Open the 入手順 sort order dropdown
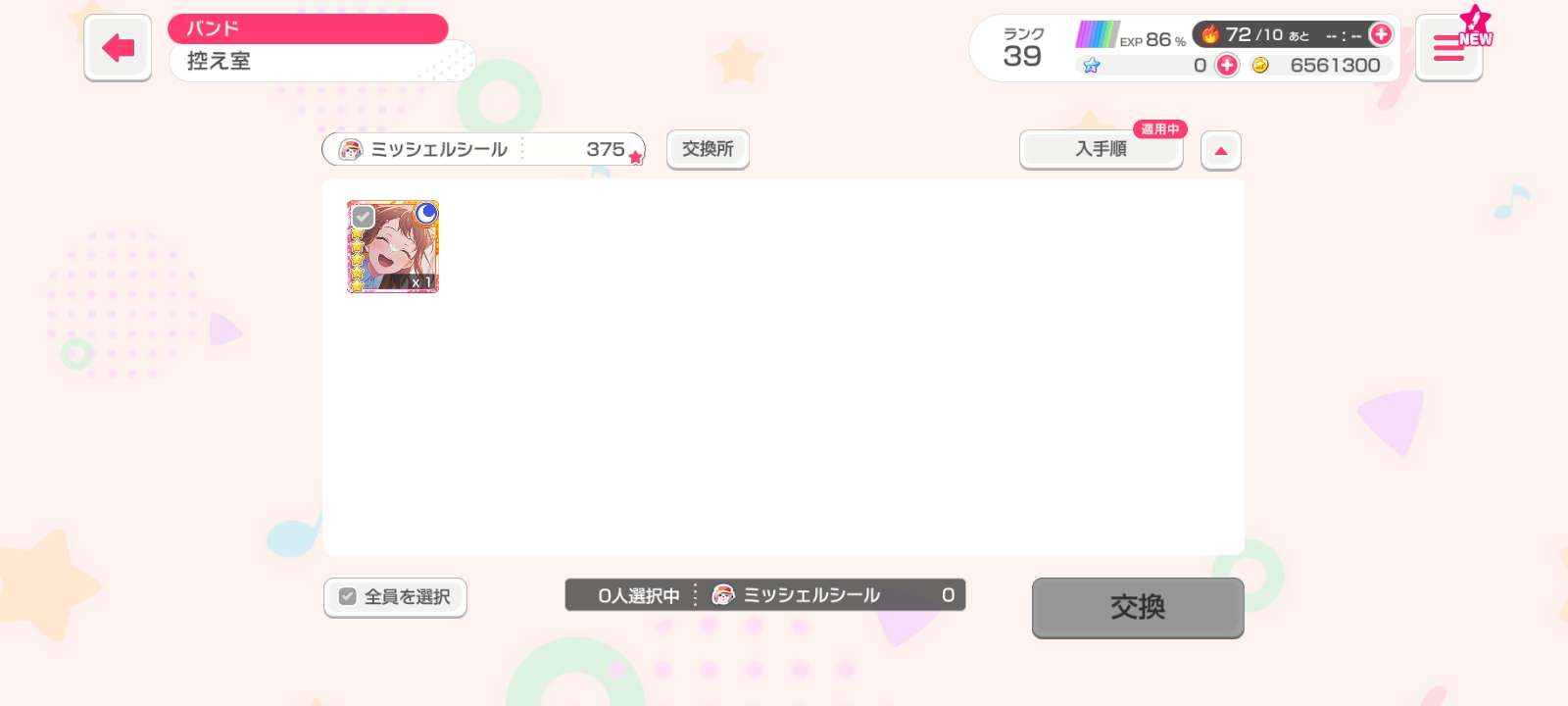Viewport: 1568px width, 706px height. [x=1101, y=149]
